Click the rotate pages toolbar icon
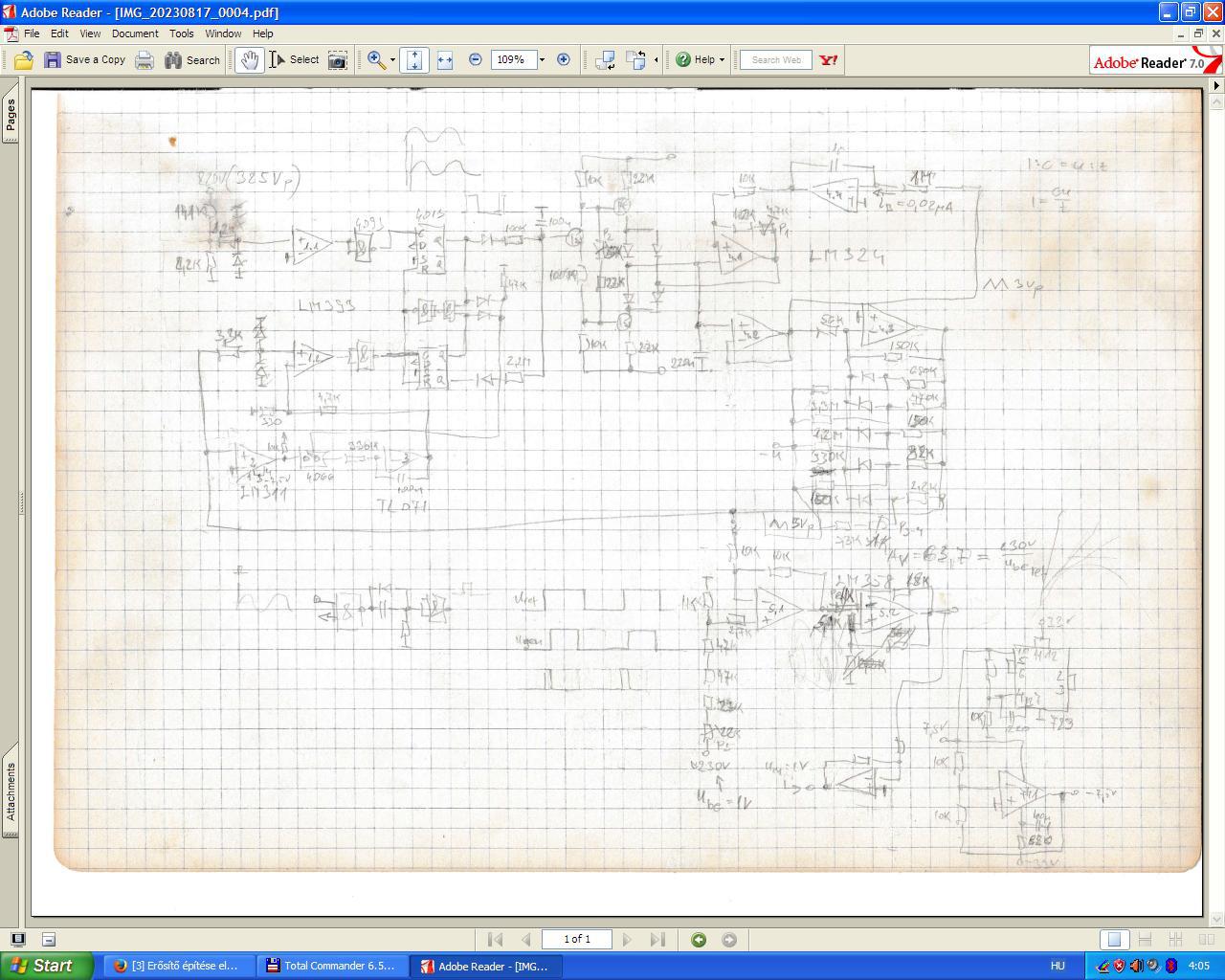The height and width of the screenshot is (980, 1225). point(636,59)
